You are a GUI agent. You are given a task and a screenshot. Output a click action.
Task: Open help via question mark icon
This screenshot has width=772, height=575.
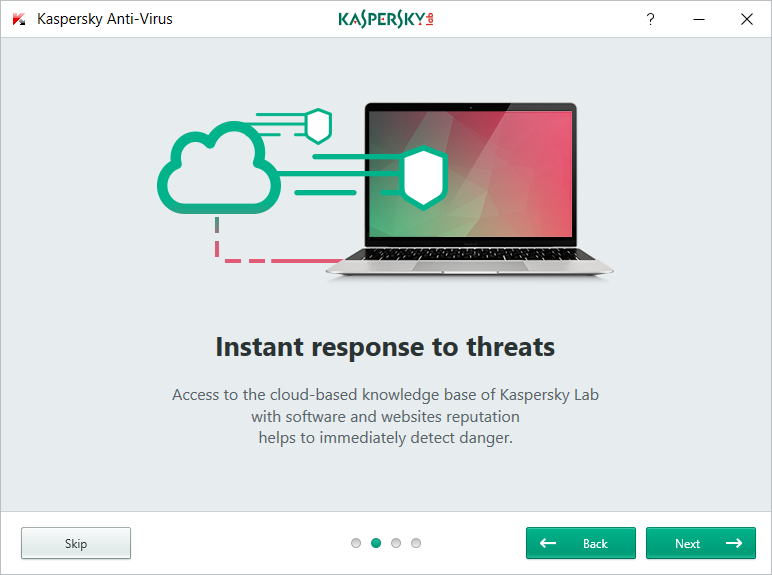650,19
